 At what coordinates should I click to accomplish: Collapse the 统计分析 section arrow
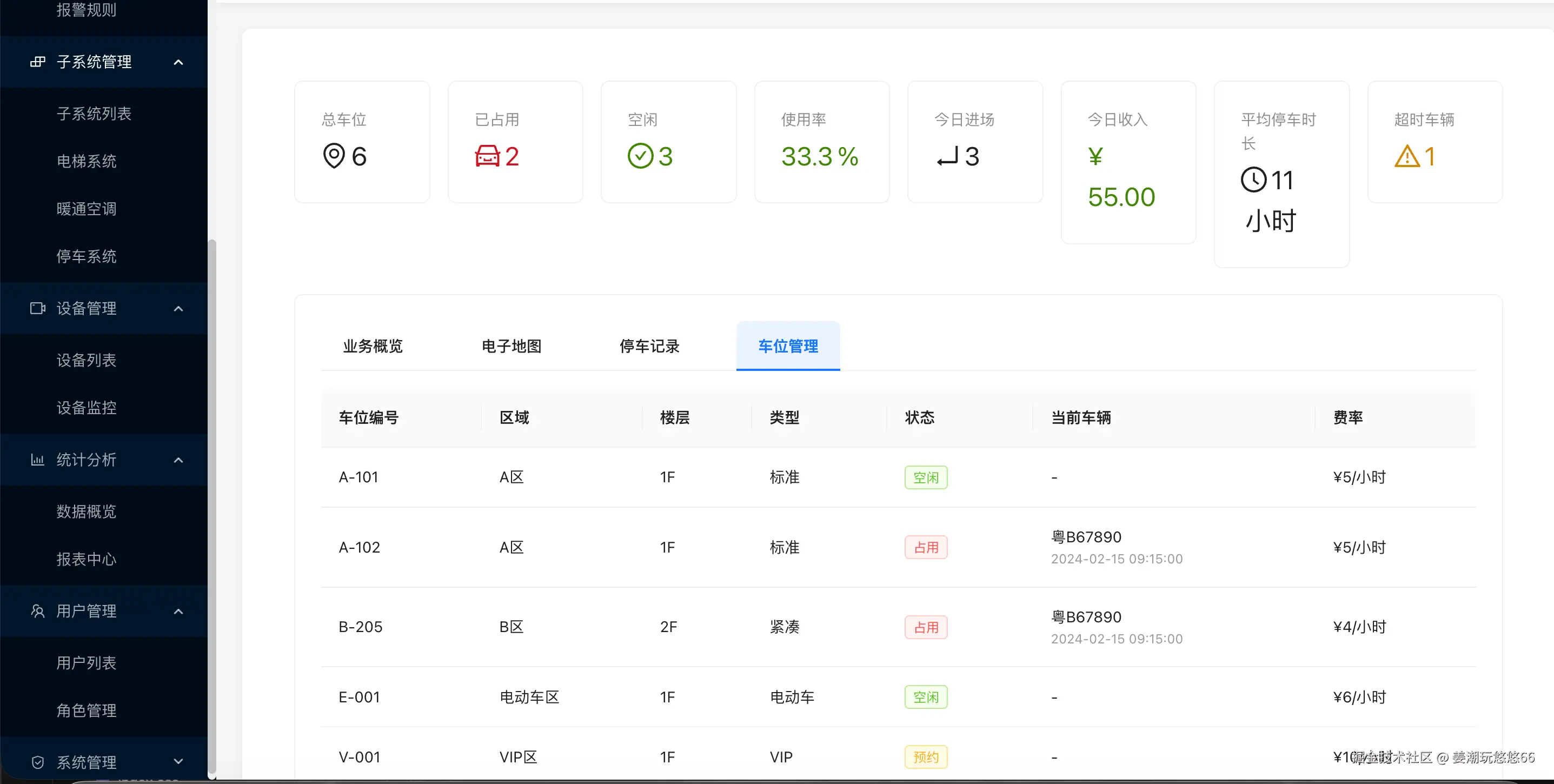(x=178, y=460)
